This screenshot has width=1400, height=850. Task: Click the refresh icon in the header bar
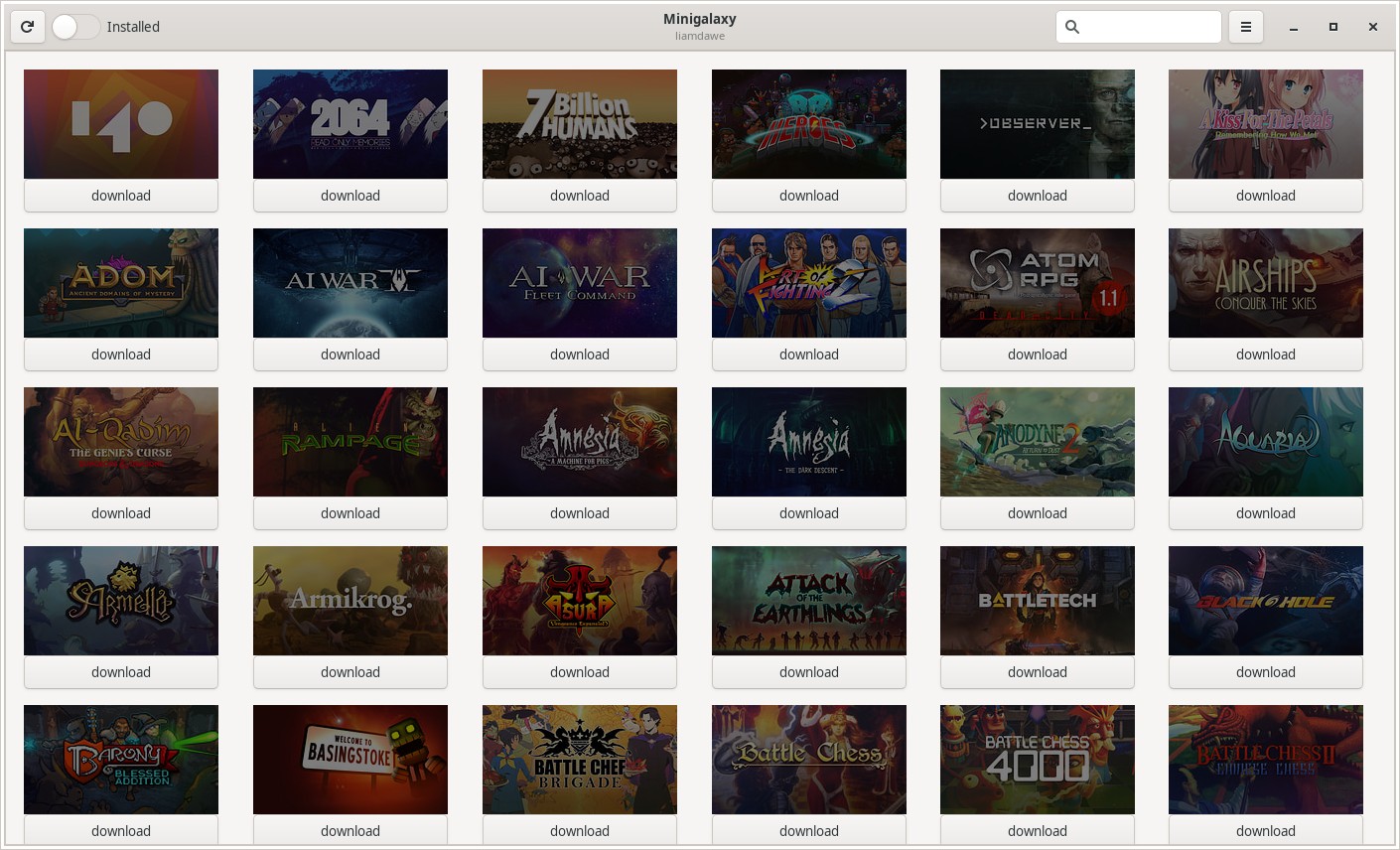(27, 27)
